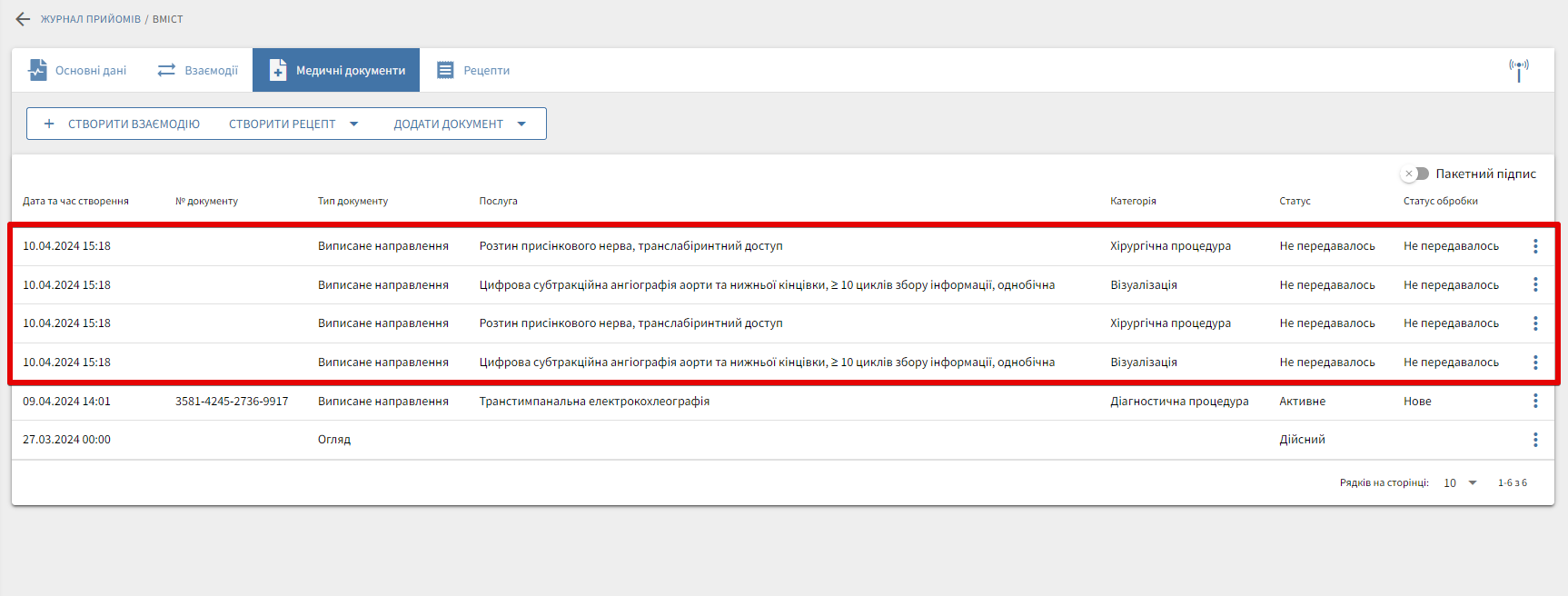
Task: Select the Медичні документи tab
Action: (x=336, y=70)
